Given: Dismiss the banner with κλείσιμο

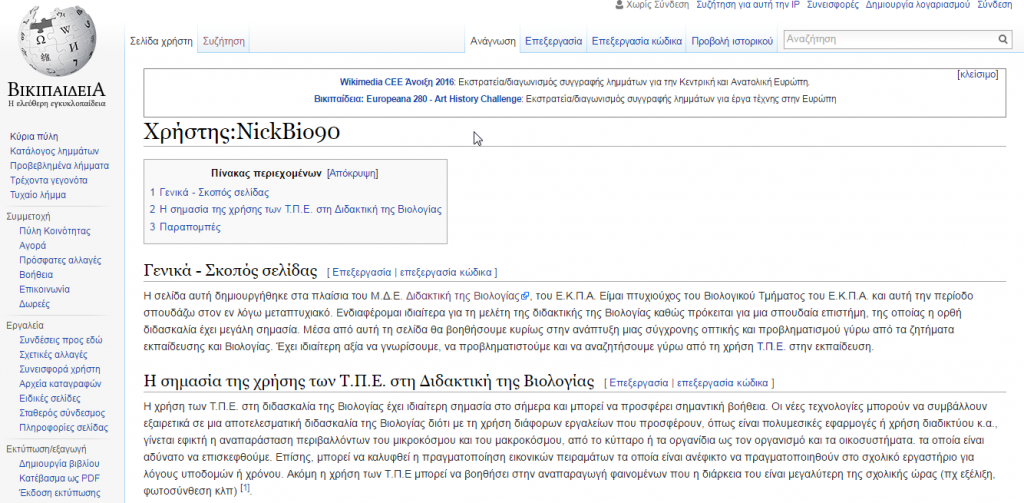Looking at the screenshot, I should click(977, 75).
